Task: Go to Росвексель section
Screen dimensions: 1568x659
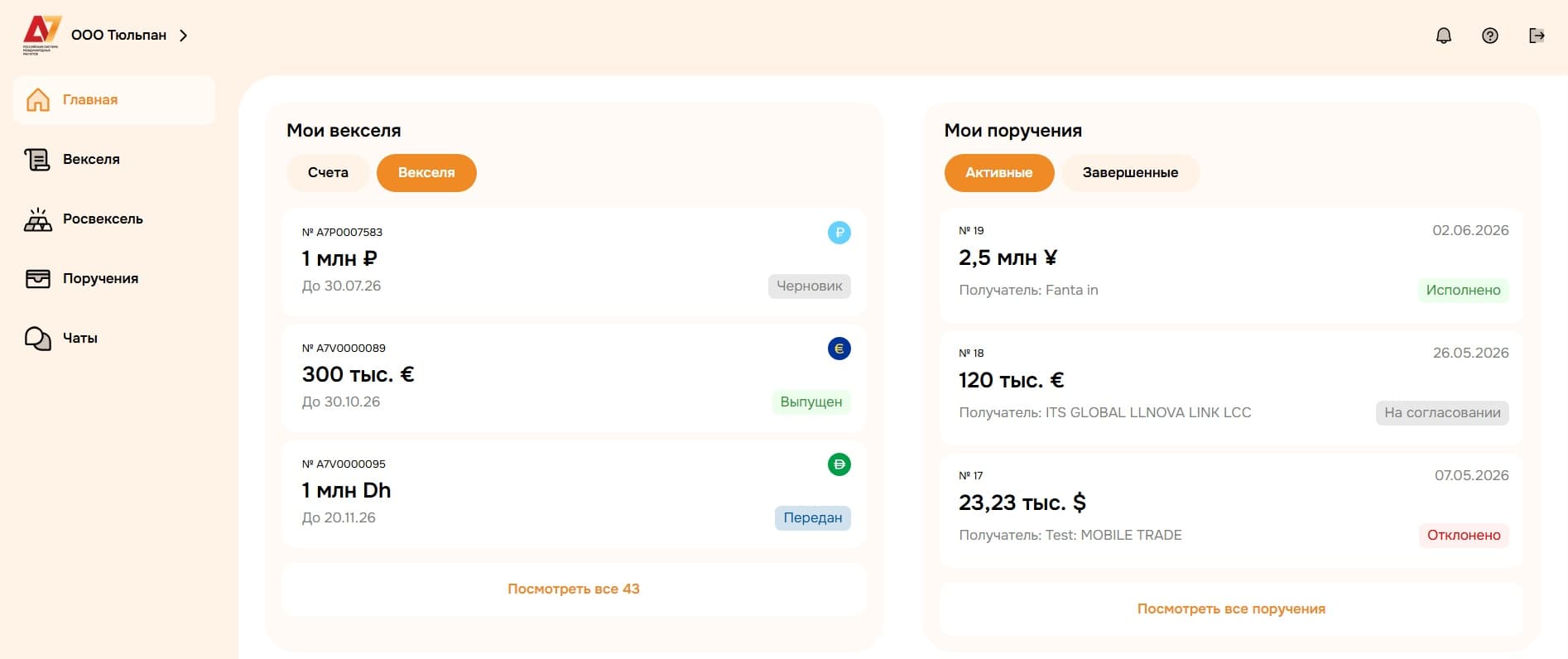Action: [114, 219]
